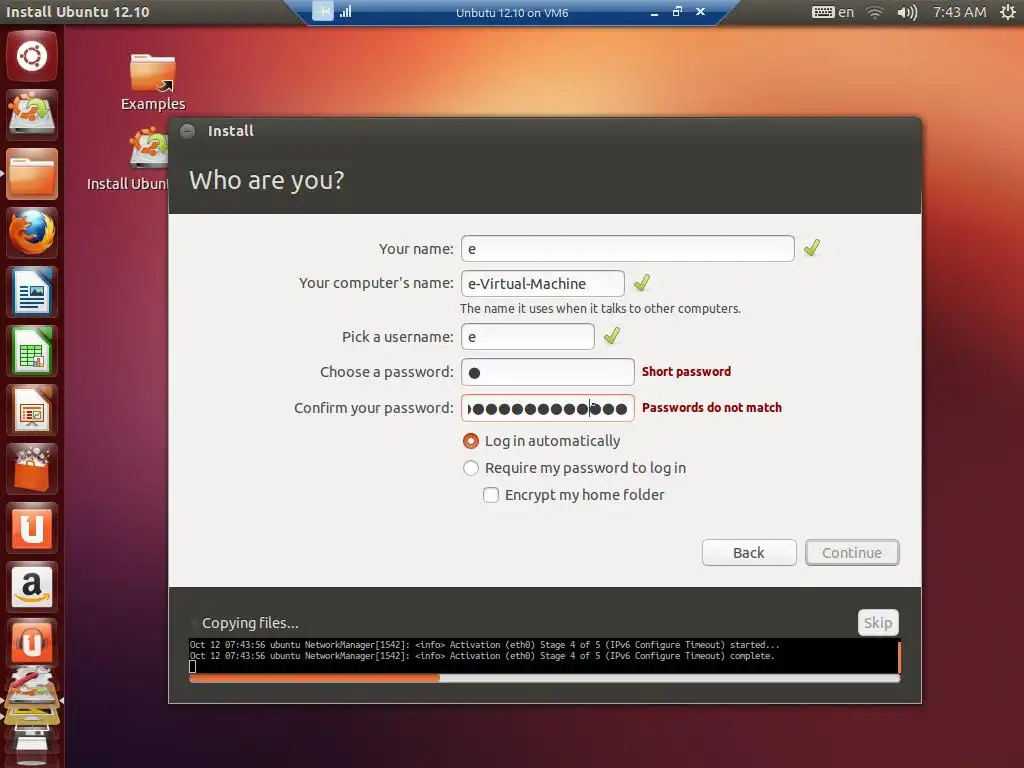The image size is (1024, 768).
Task: Click Passwords do not match warning
Action: click(712, 408)
